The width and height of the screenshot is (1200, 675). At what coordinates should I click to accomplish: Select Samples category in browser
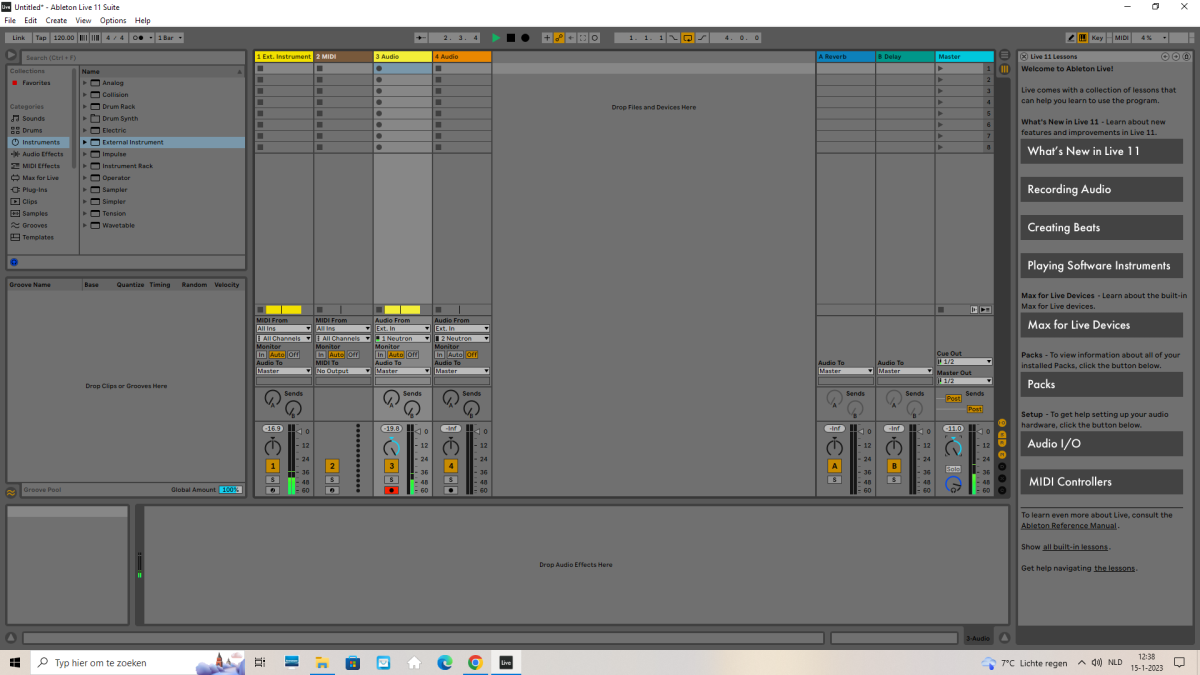pyautogui.click(x=35, y=213)
